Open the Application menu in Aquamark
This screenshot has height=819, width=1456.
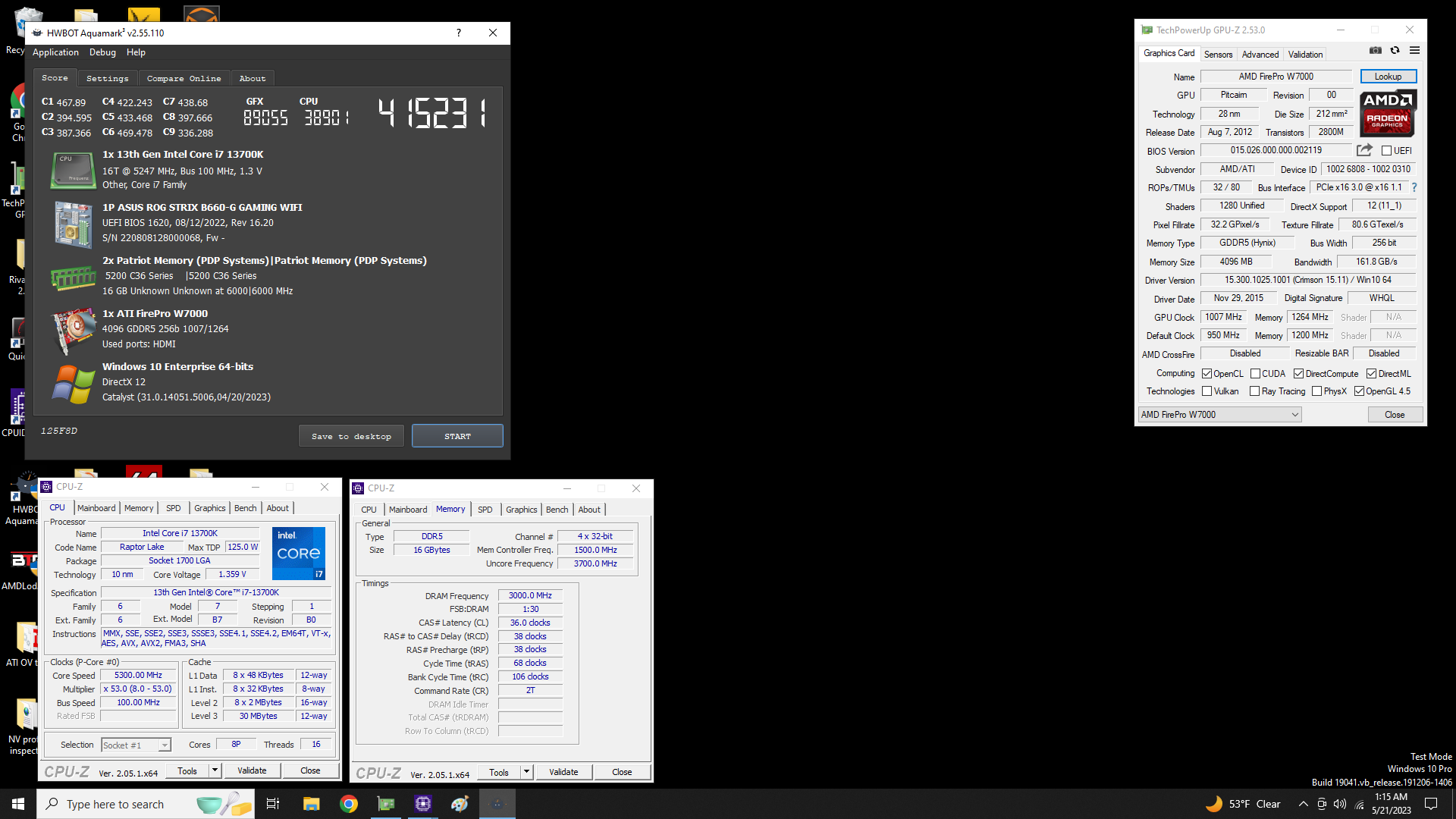pyautogui.click(x=55, y=52)
